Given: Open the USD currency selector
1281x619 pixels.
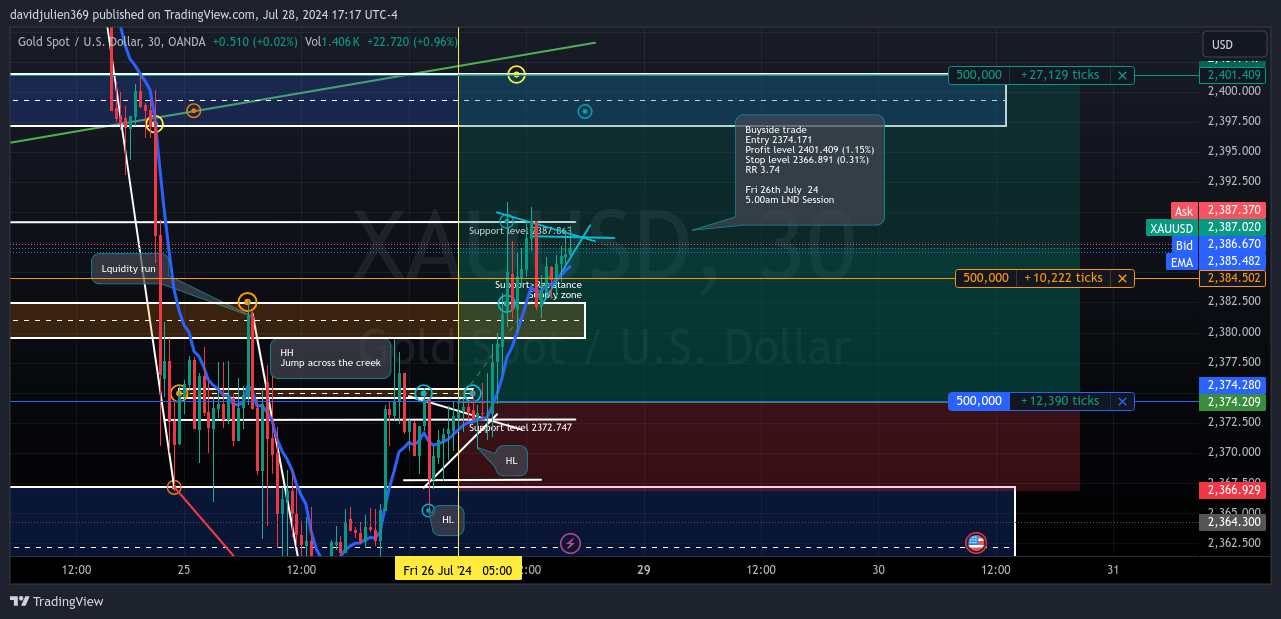Looking at the screenshot, I should [1232, 44].
